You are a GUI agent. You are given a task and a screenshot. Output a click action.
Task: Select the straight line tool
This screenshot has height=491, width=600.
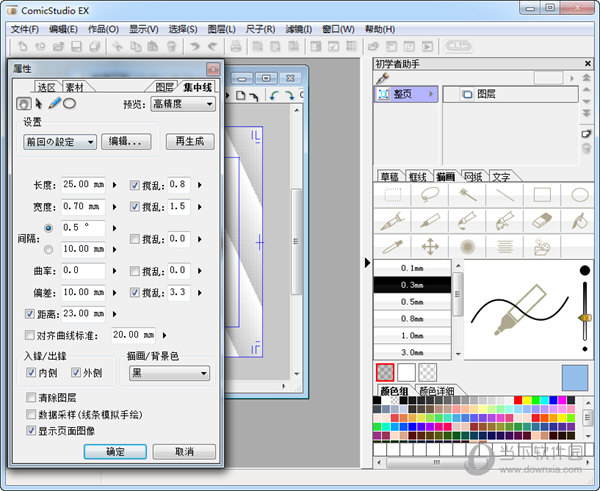tap(504, 195)
